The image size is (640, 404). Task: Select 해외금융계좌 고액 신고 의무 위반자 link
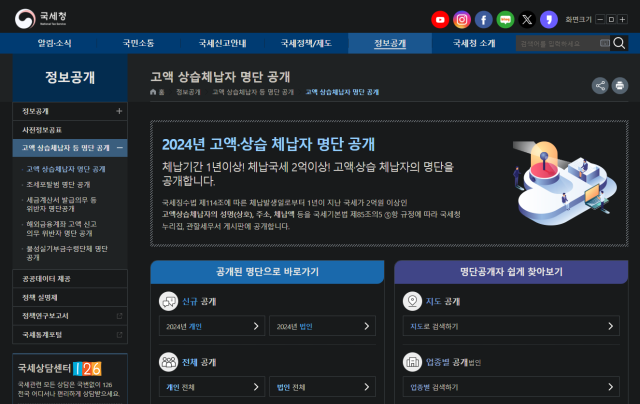[x=62, y=229]
